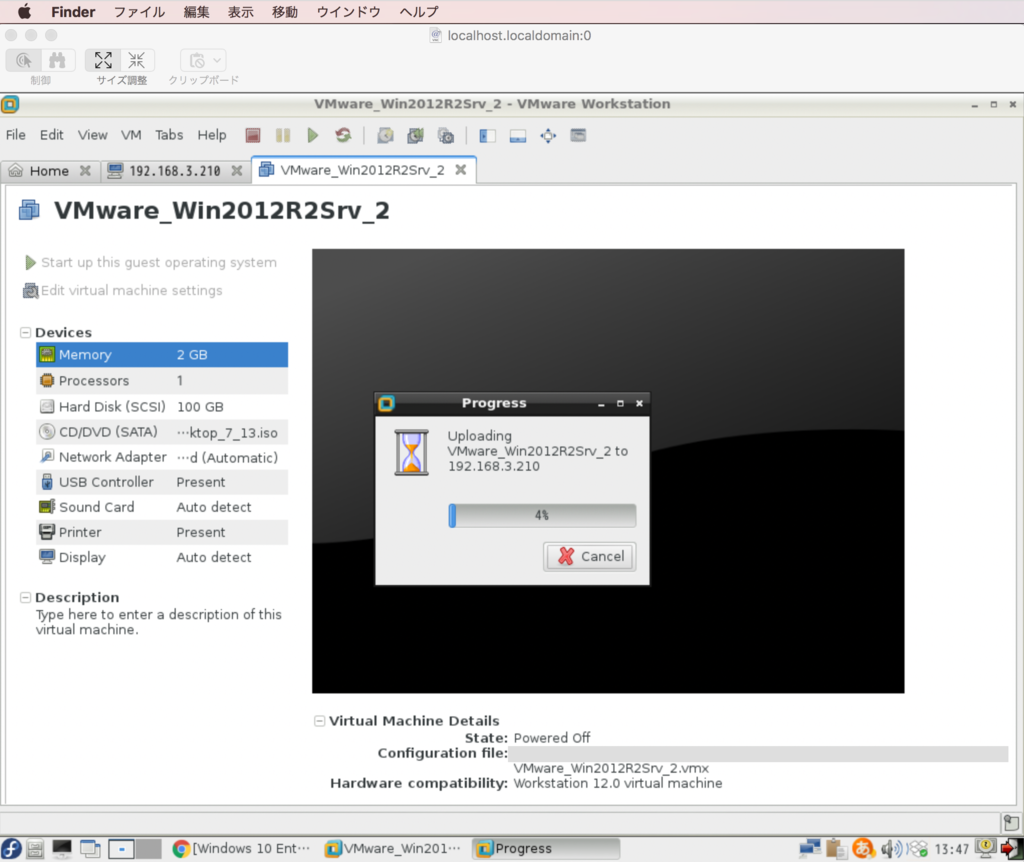Viewport: 1024px width, 862px height.
Task: Click the Display device icon
Action: (x=47, y=557)
